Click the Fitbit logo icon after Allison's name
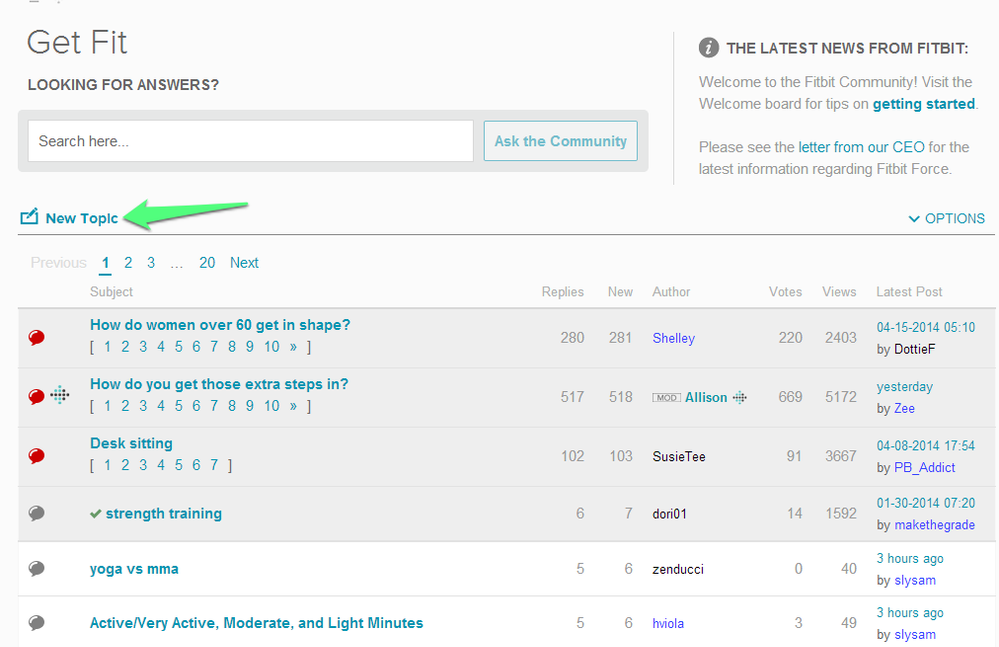Image resolution: width=999 pixels, height=647 pixels. [x=740, y=397]
